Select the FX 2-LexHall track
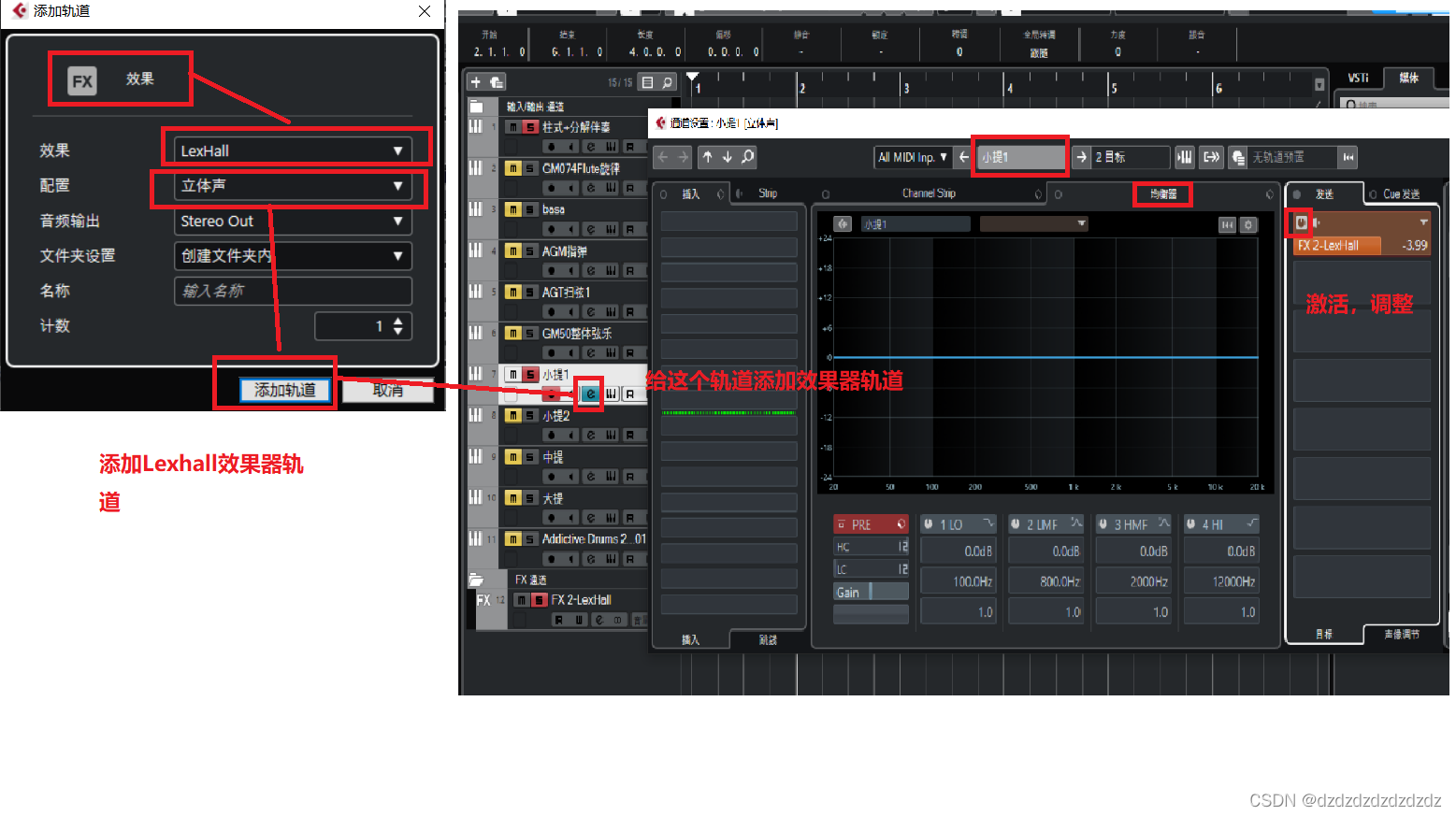 pos(581,600)
